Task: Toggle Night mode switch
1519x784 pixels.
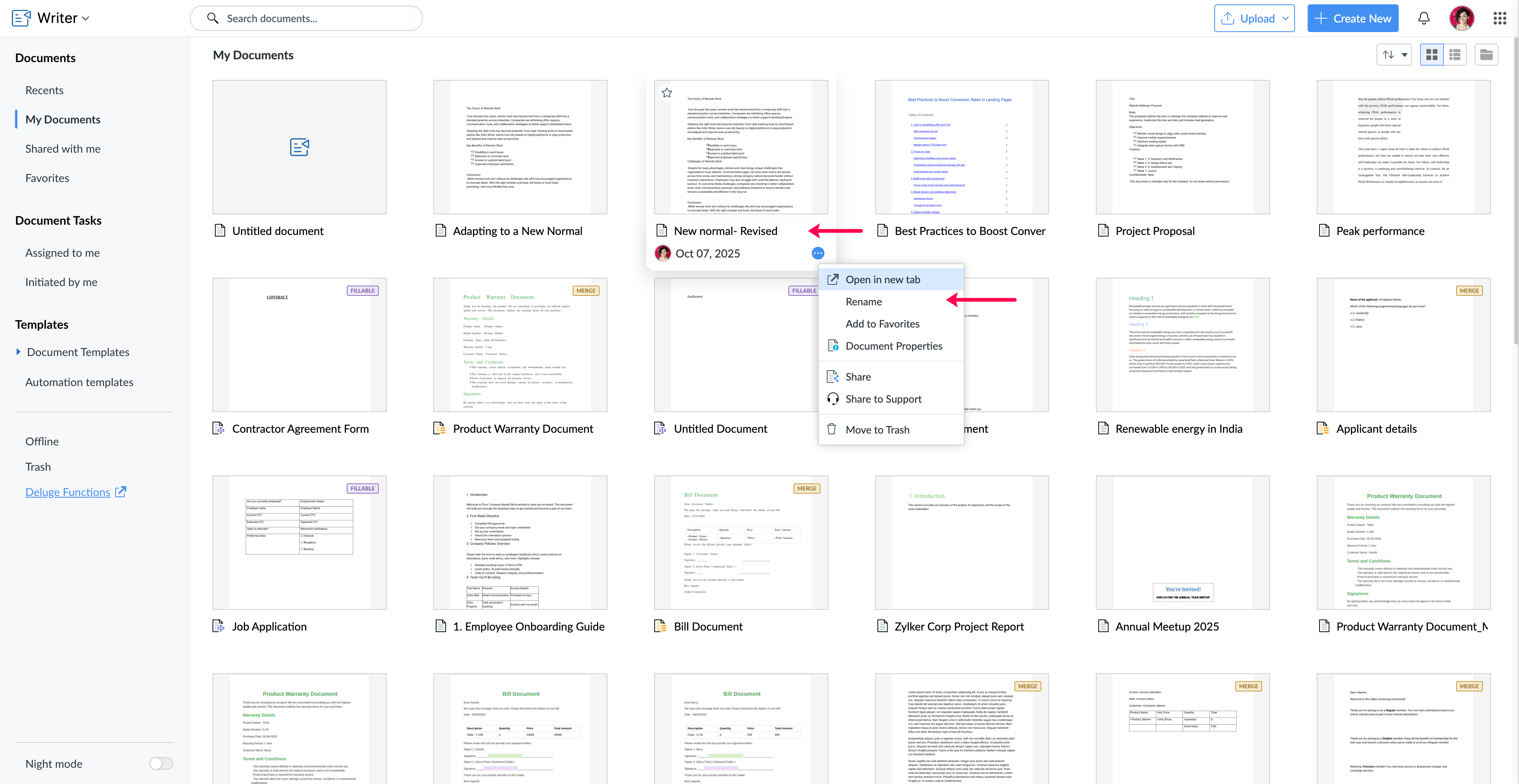Action: [161, 763]
